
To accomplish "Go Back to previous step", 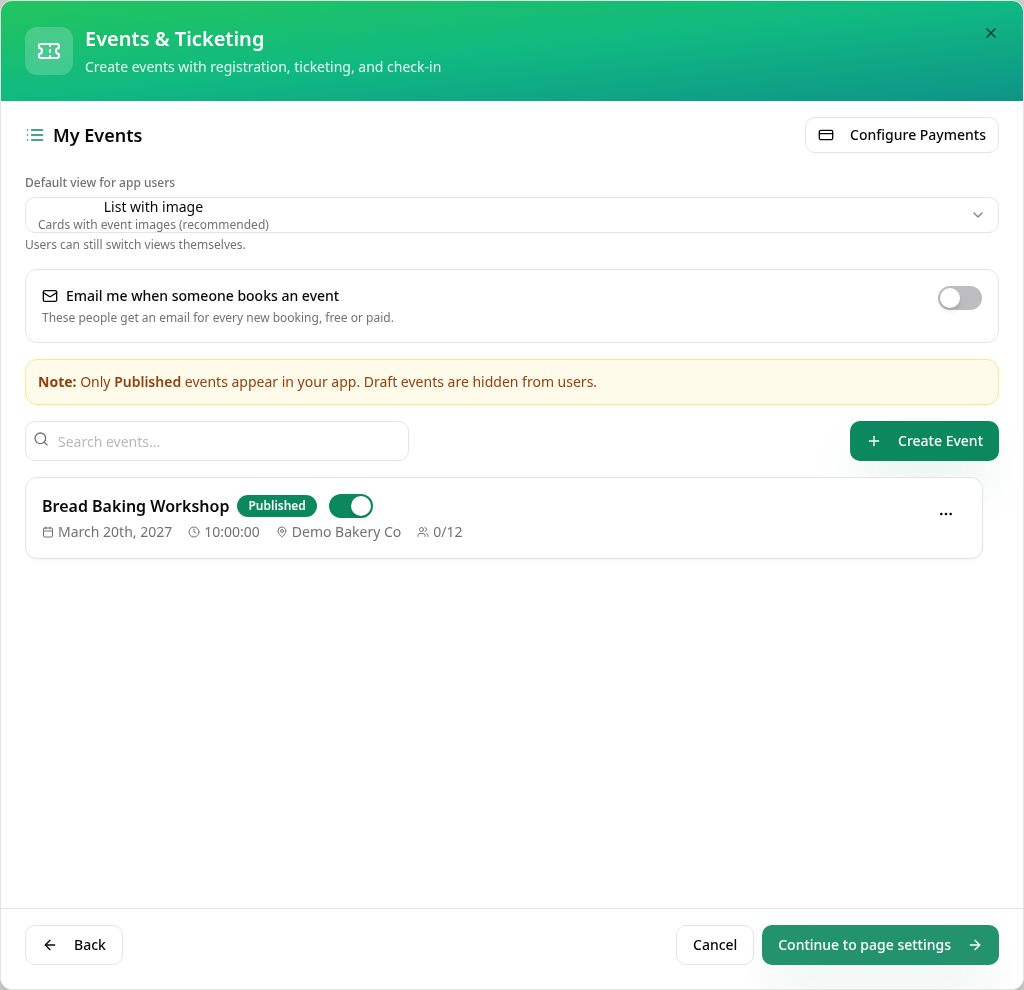I will pyautogui.click(x=74, y=945).
